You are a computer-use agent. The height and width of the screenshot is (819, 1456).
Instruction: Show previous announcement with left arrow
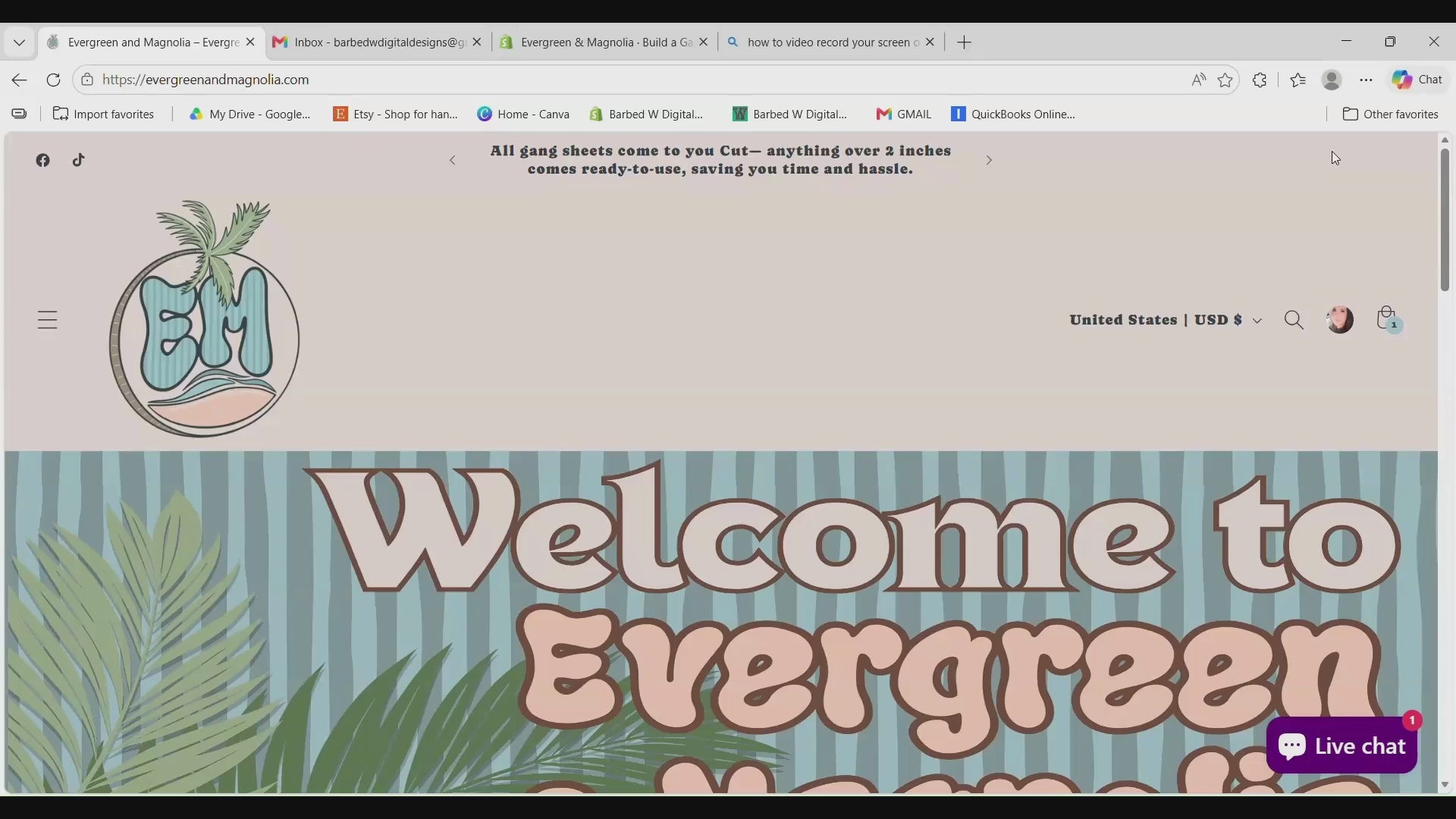coord(453,160)
